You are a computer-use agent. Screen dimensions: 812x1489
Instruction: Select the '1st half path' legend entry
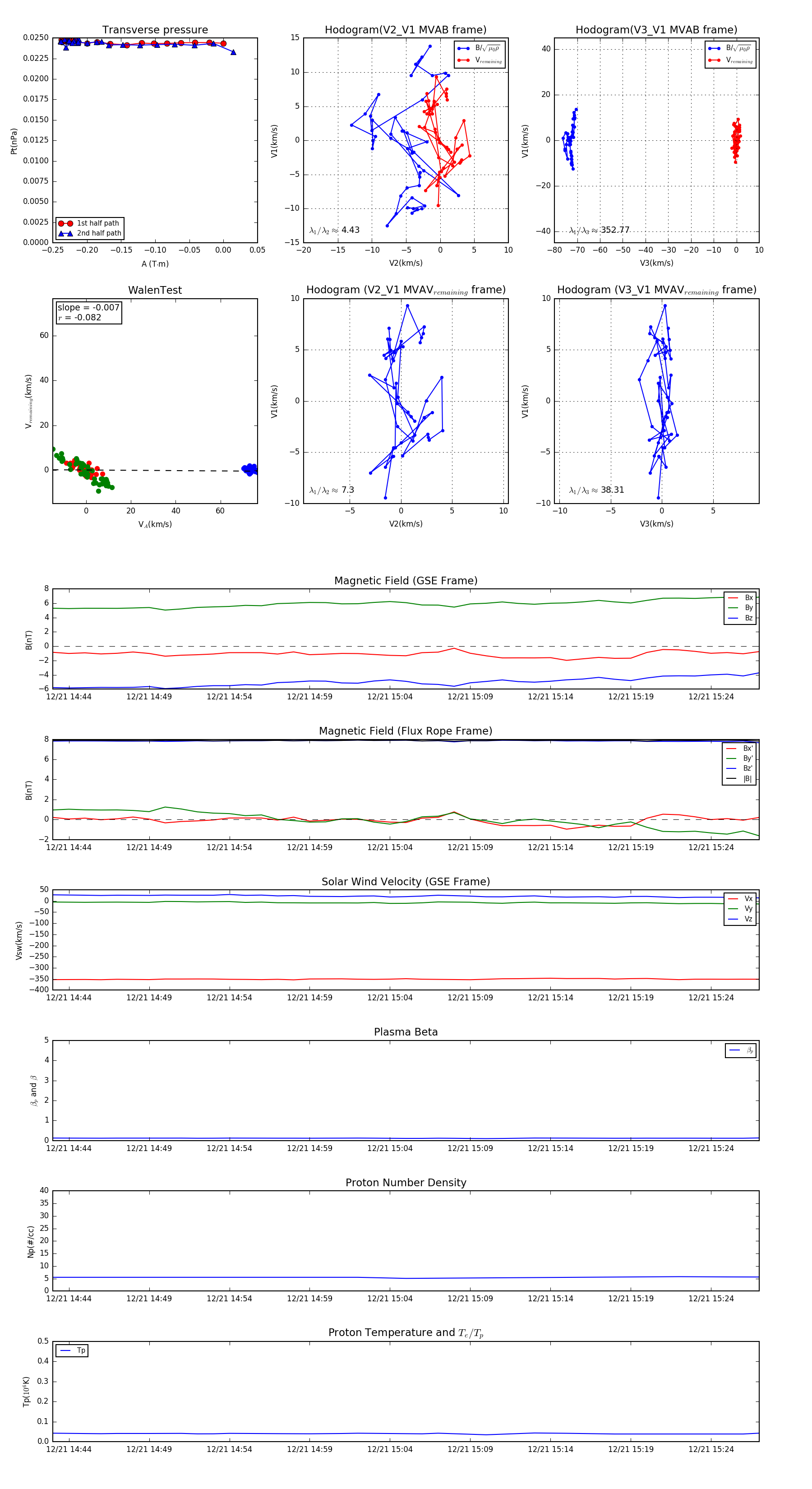coord(90,223)
